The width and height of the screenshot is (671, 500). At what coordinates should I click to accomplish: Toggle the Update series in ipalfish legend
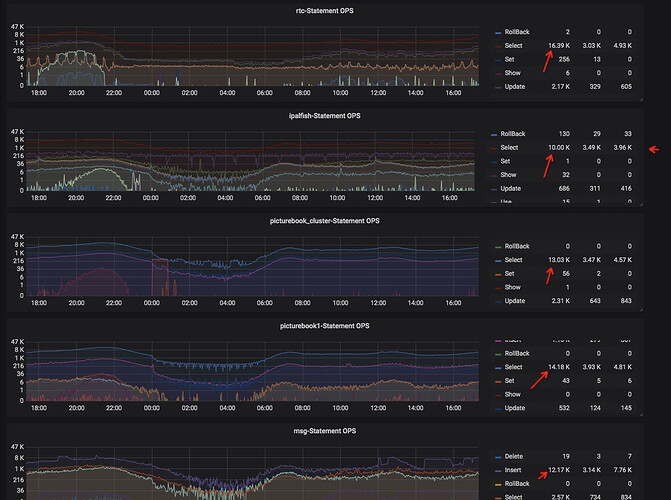pyautogui.click(x=511, y=188)
